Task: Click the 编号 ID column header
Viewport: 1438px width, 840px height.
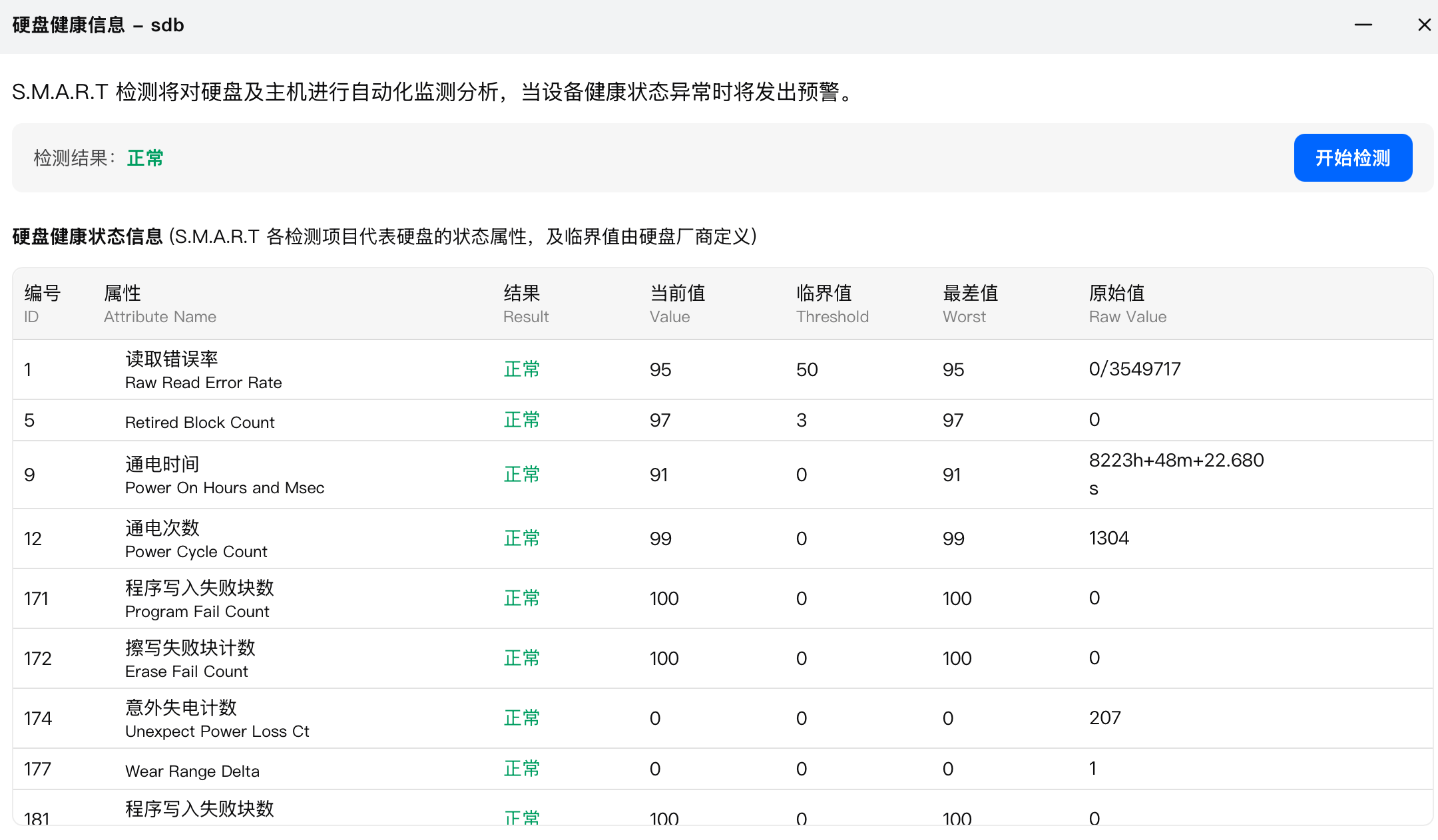Action: click(41, 304)
